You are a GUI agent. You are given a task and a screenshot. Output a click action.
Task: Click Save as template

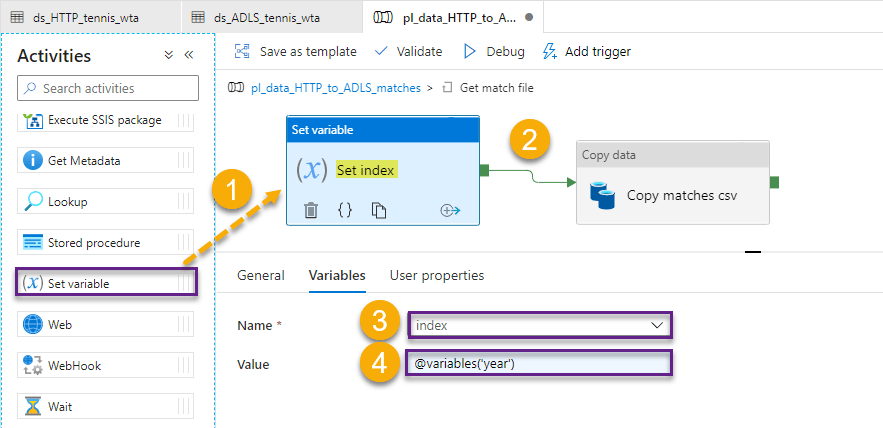[x=295, y=51]
